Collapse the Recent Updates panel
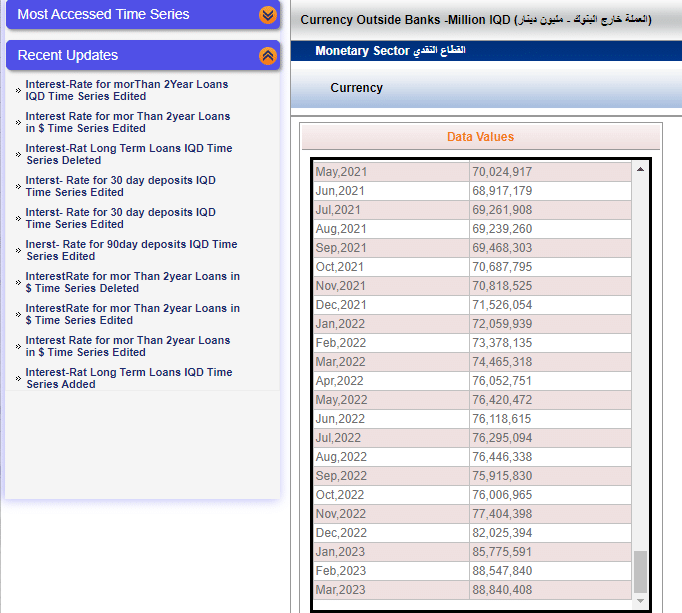Viewport: 682px width, 613px height. (x=267, y=56)
